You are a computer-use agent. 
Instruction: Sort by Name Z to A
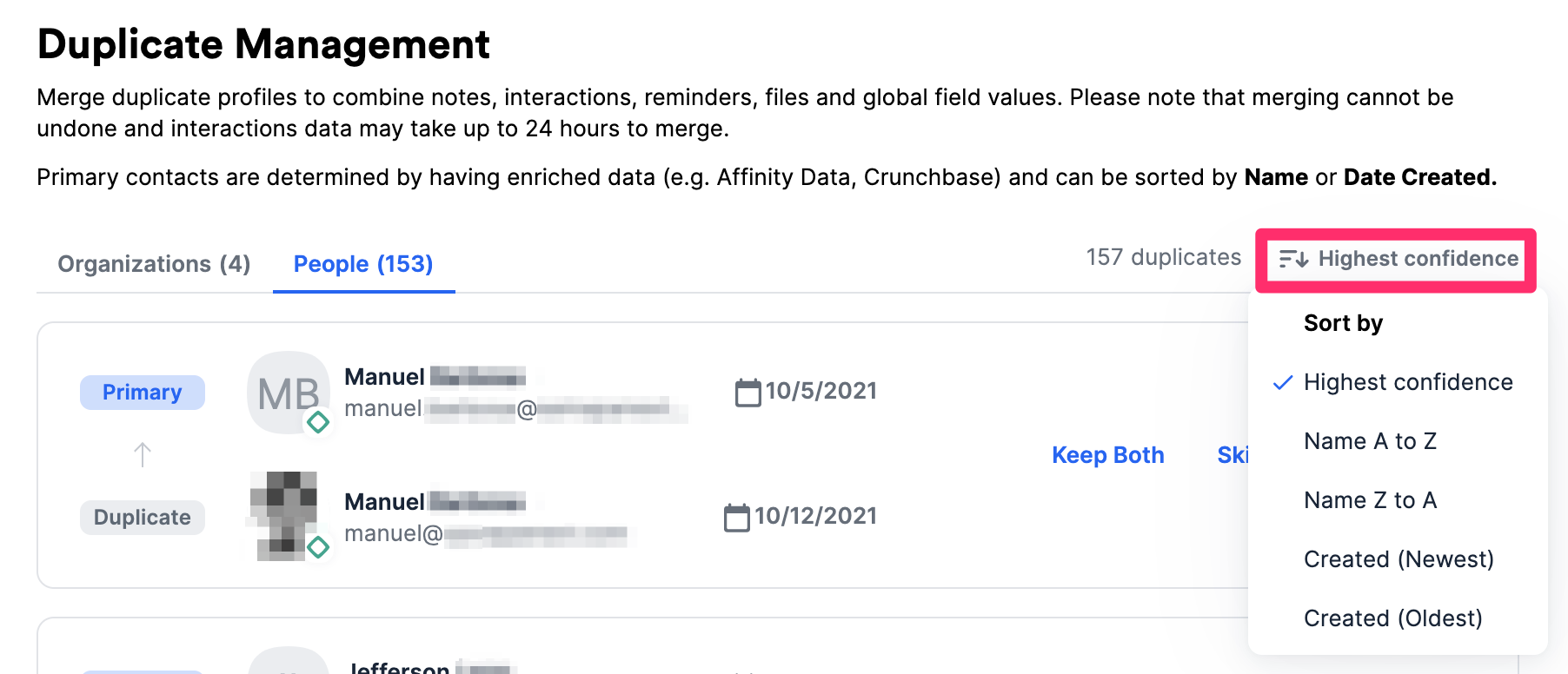(x=1370, y=500)
